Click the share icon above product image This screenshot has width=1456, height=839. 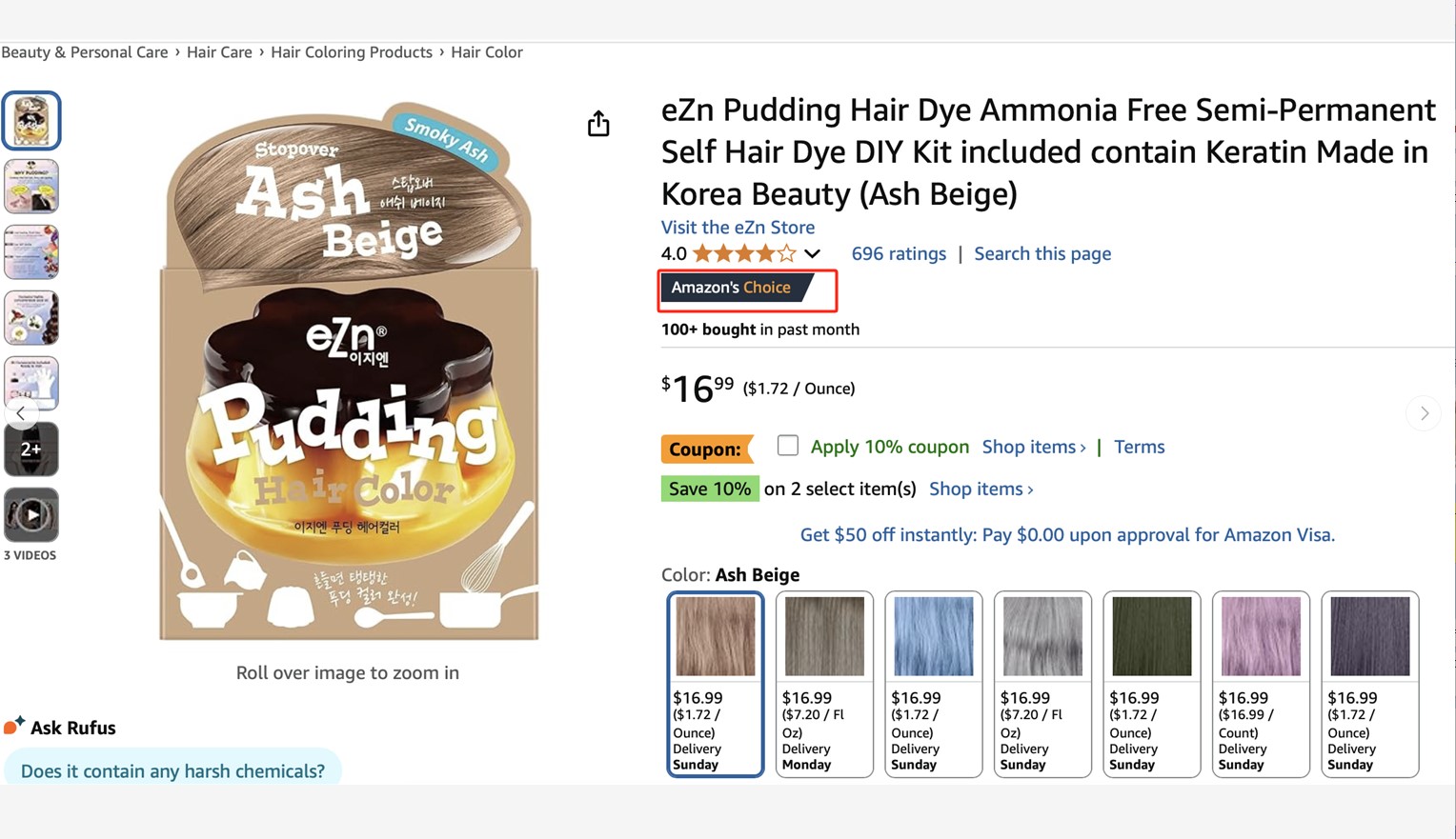point(598,124)
